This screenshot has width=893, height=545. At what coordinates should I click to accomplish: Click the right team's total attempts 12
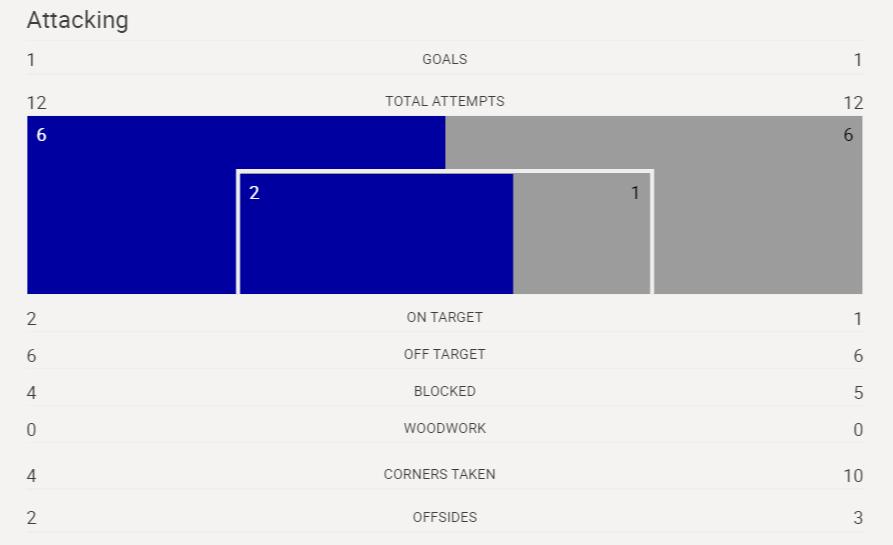coord(853,103)
